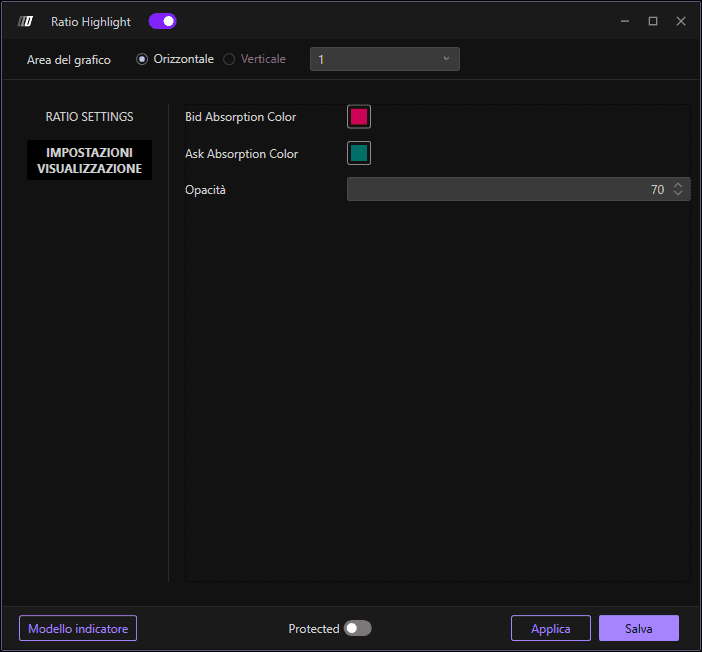Click the 'Opacità' label
This screenshot has width=702, height=652.
click(205, 190)
